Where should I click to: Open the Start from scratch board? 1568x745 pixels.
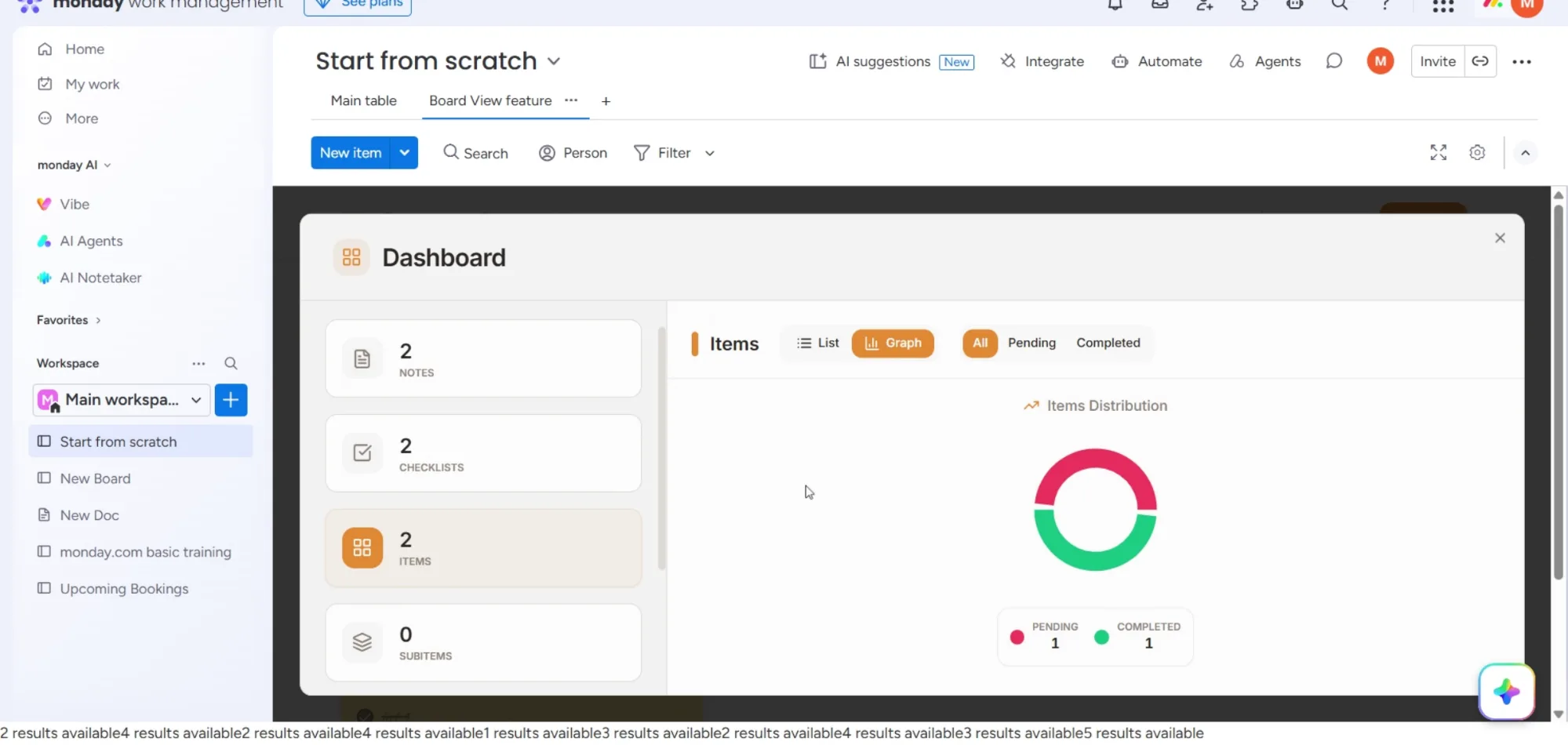(x=141, y=442)
